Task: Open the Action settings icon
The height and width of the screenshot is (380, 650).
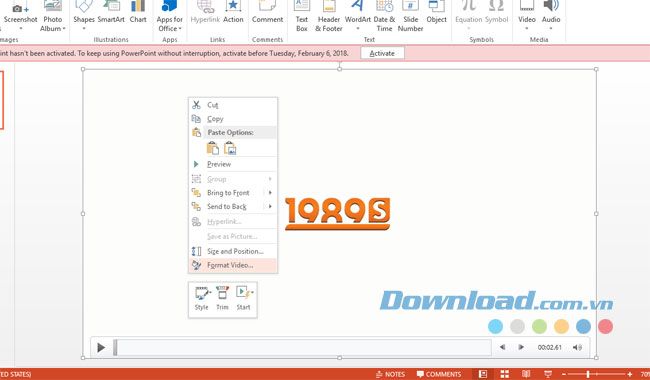Action: click(x=233, y=12)
